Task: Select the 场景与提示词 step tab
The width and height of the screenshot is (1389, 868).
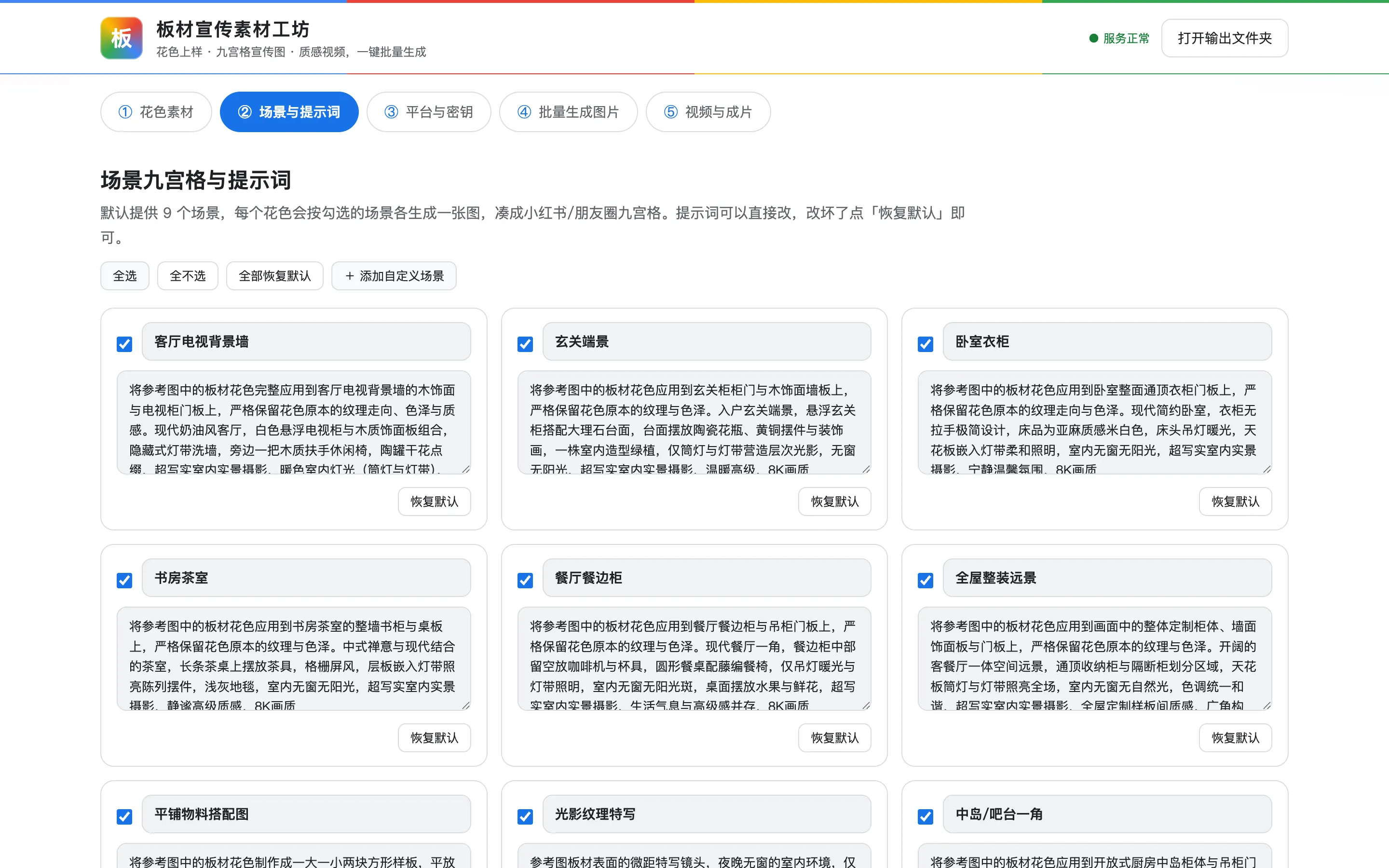Action: click(289, 112)
